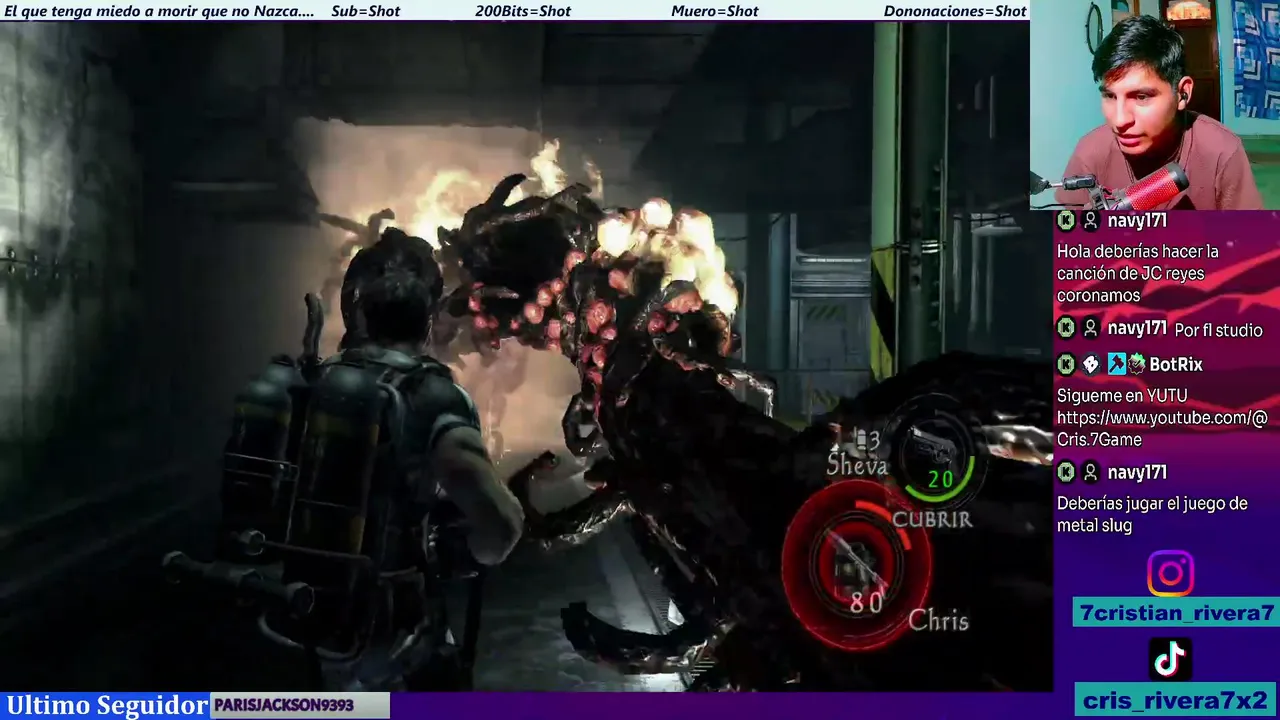The image size is (1280, 720).
Task: Click the 'Ultimo Seguidor' label
Action: (x=106, y=705)
